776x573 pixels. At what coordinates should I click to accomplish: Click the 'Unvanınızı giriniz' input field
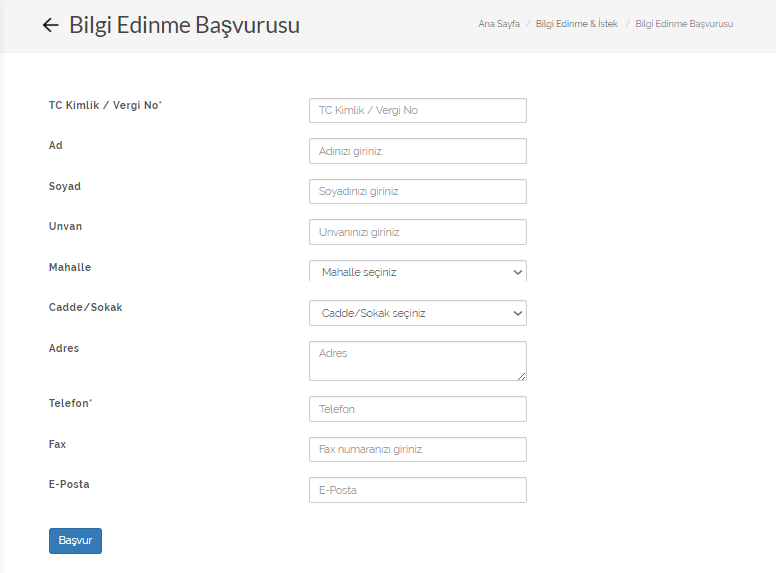417,232
